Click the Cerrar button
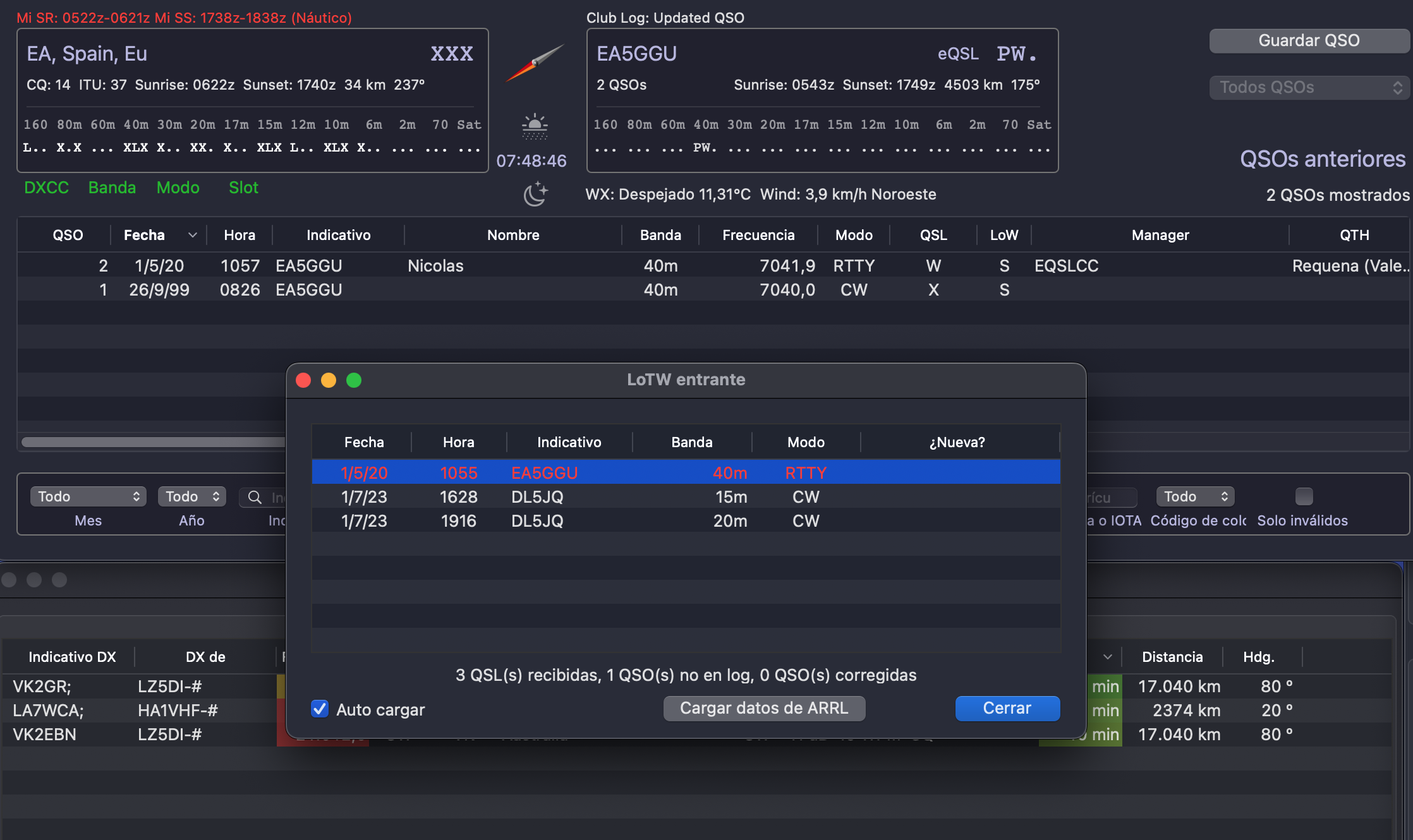The width and height of the screenshot is (1413, 840). pos(1007,708)
